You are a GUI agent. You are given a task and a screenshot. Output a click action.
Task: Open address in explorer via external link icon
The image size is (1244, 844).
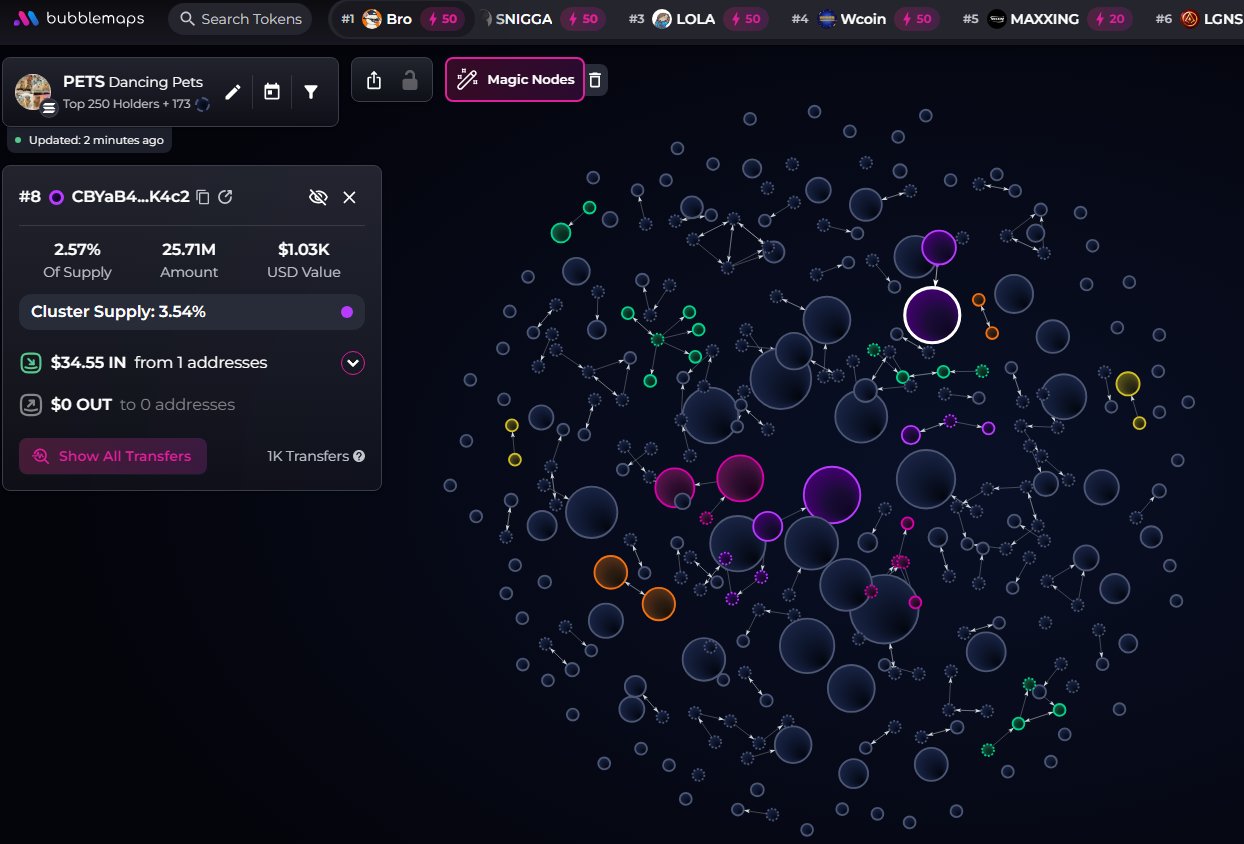click(226, 197)
